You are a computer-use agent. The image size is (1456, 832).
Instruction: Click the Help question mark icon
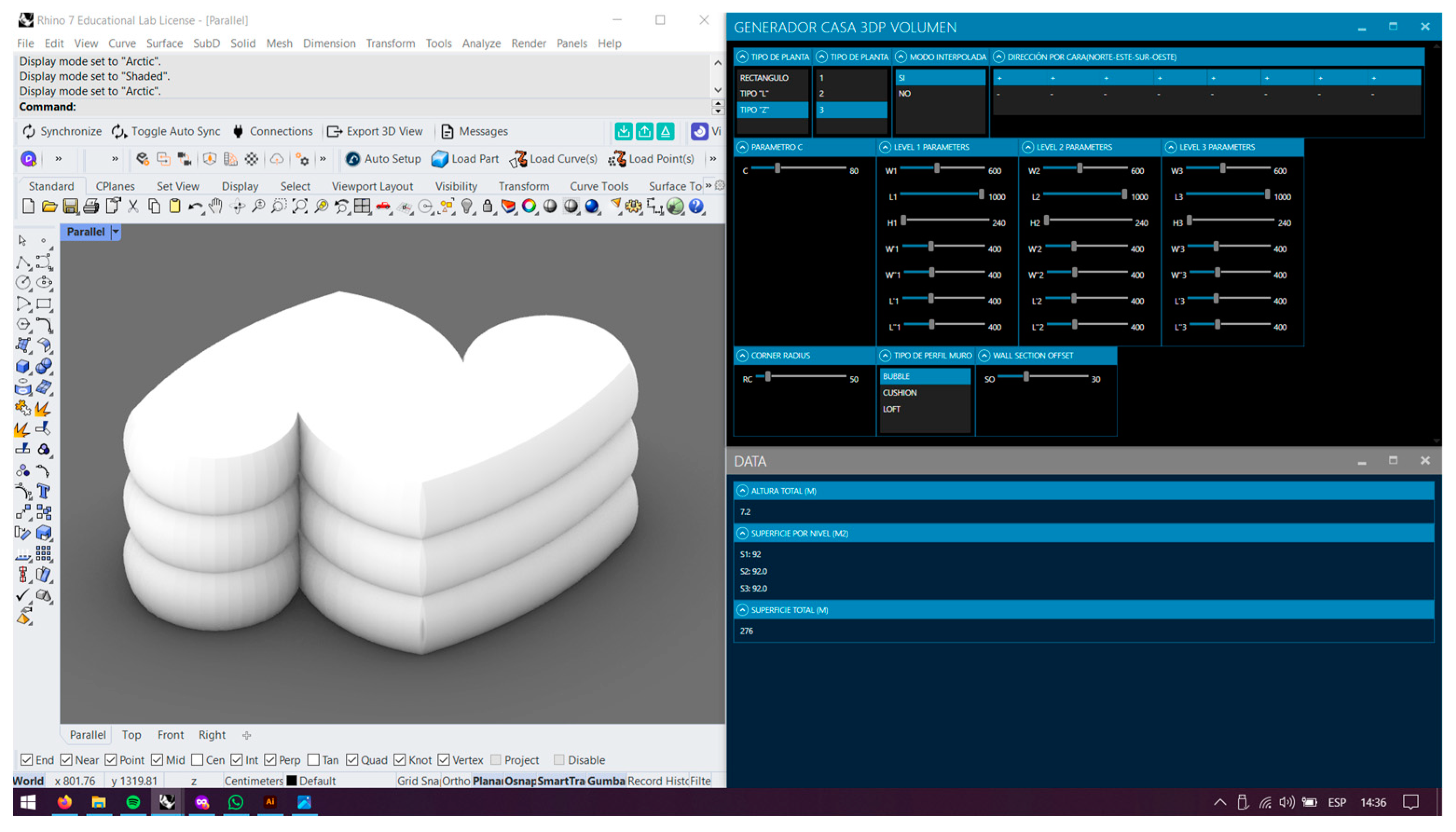(696, 206)
